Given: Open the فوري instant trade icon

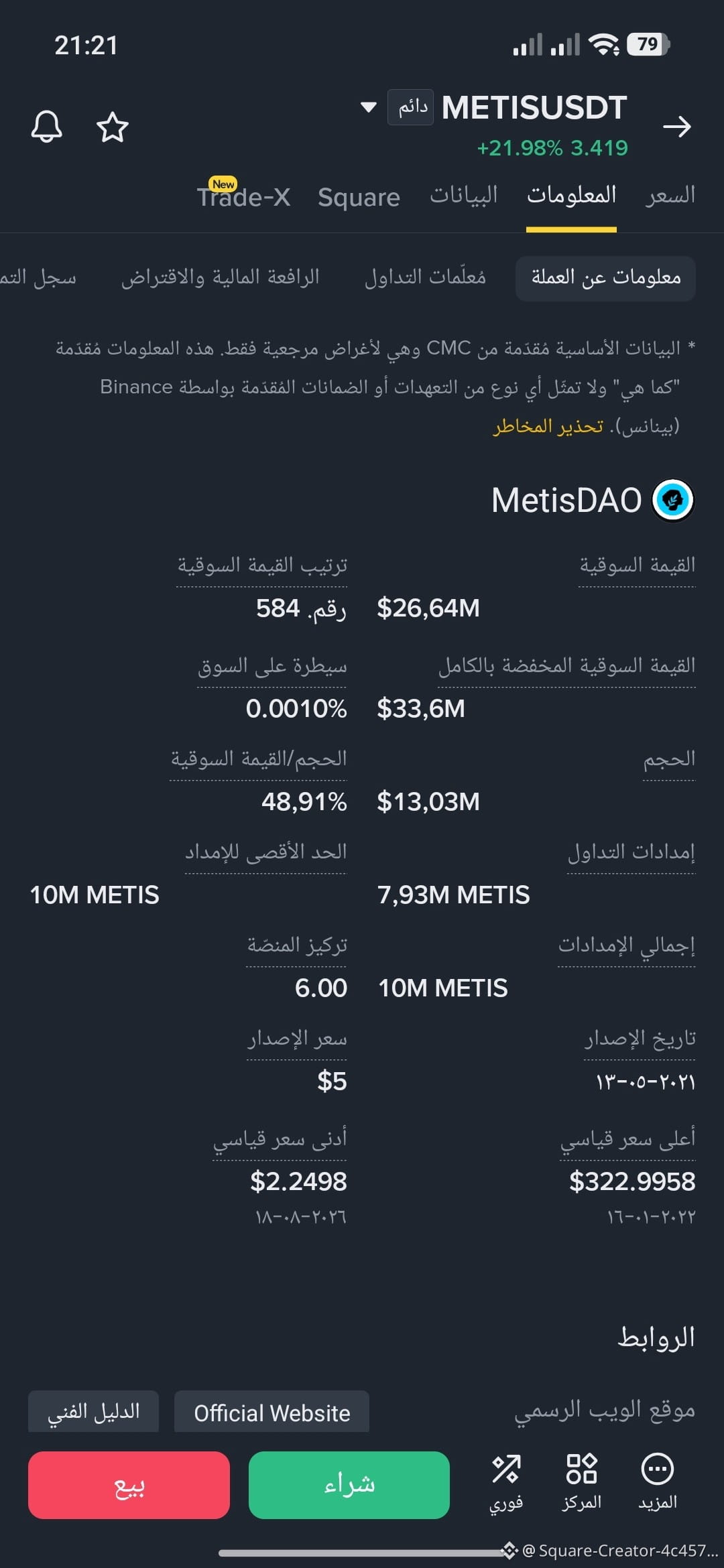Looking at the screenshot, I should [506, 1483].
